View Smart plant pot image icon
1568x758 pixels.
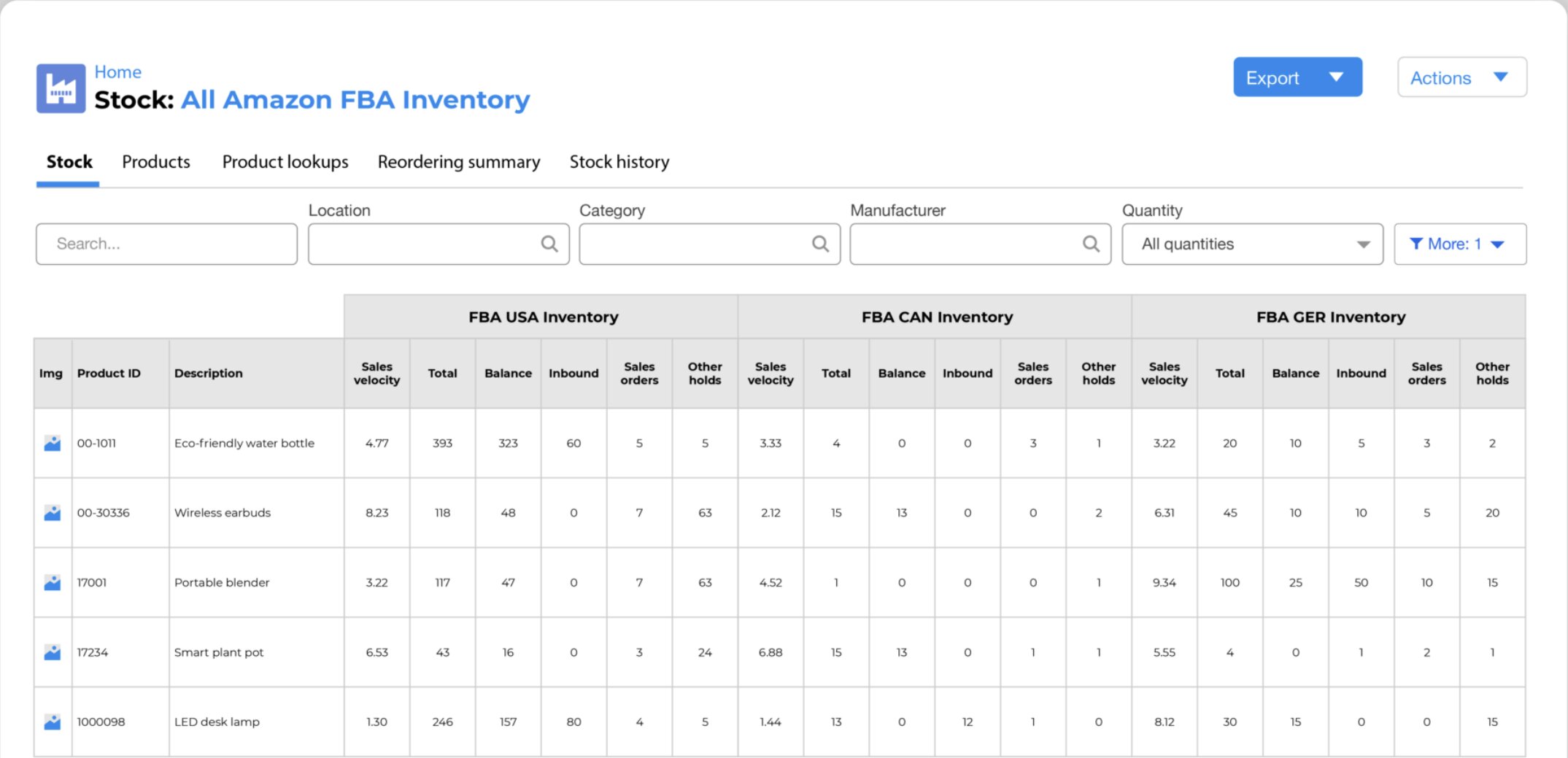coord(53,652)
